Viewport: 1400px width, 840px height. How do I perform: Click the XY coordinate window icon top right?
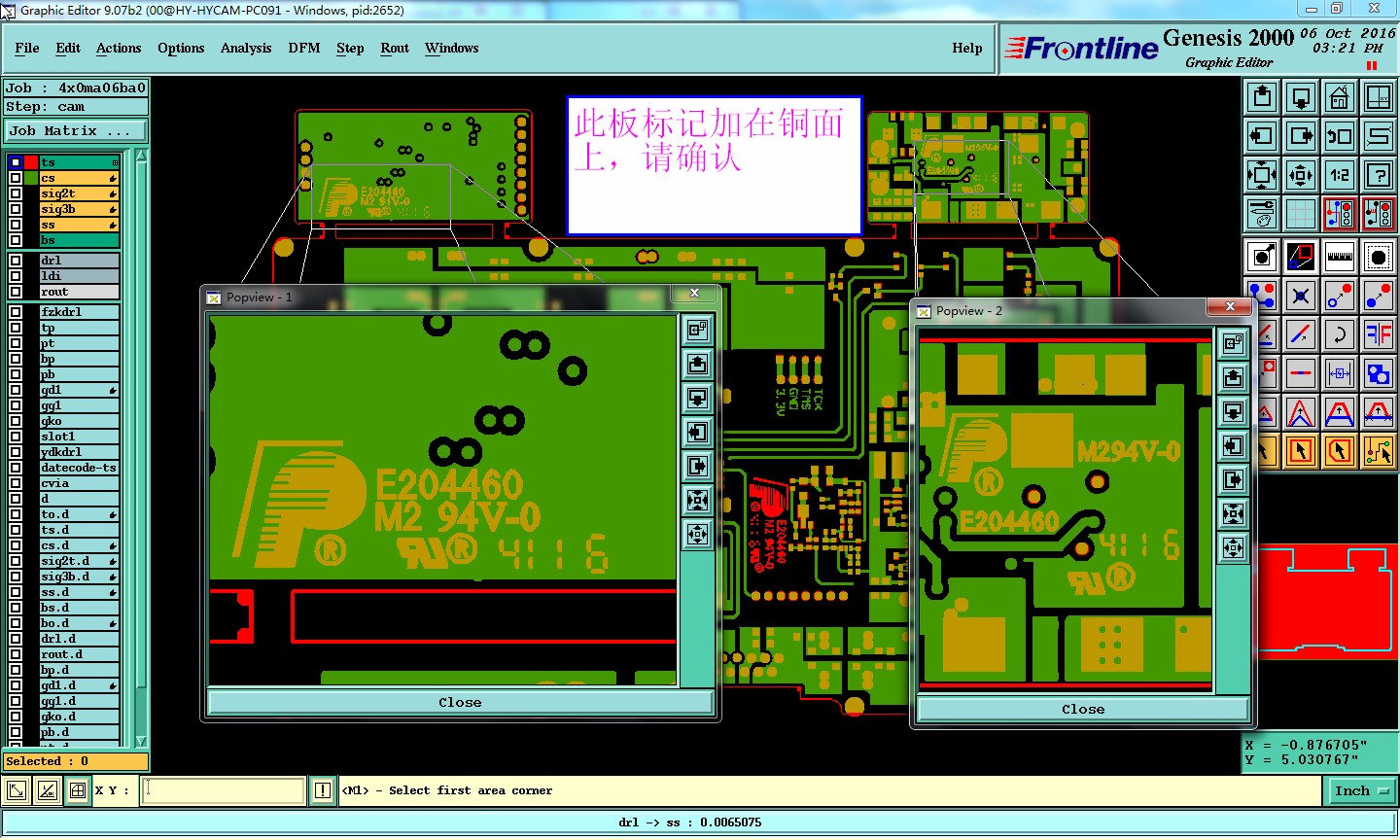pyautogui.click(x=1379, y=97)
